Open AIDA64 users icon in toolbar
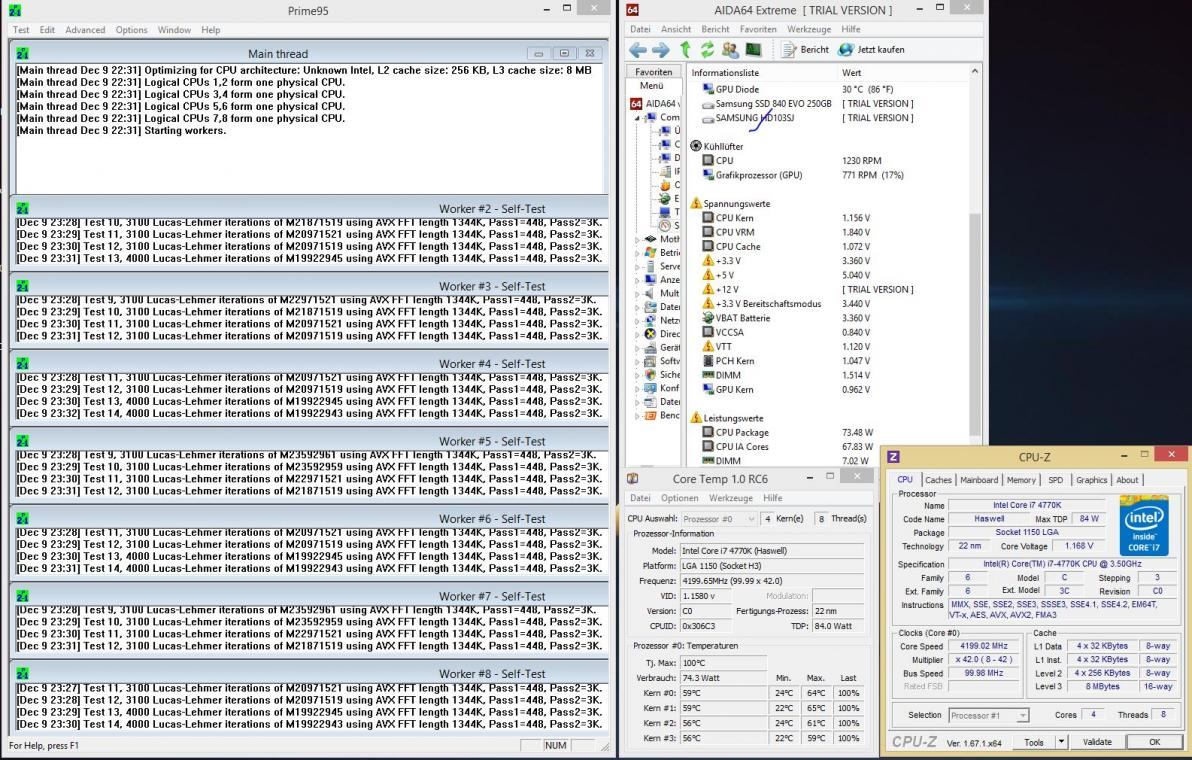Viewport: 1192px width, 760px height. coord(730,50)
